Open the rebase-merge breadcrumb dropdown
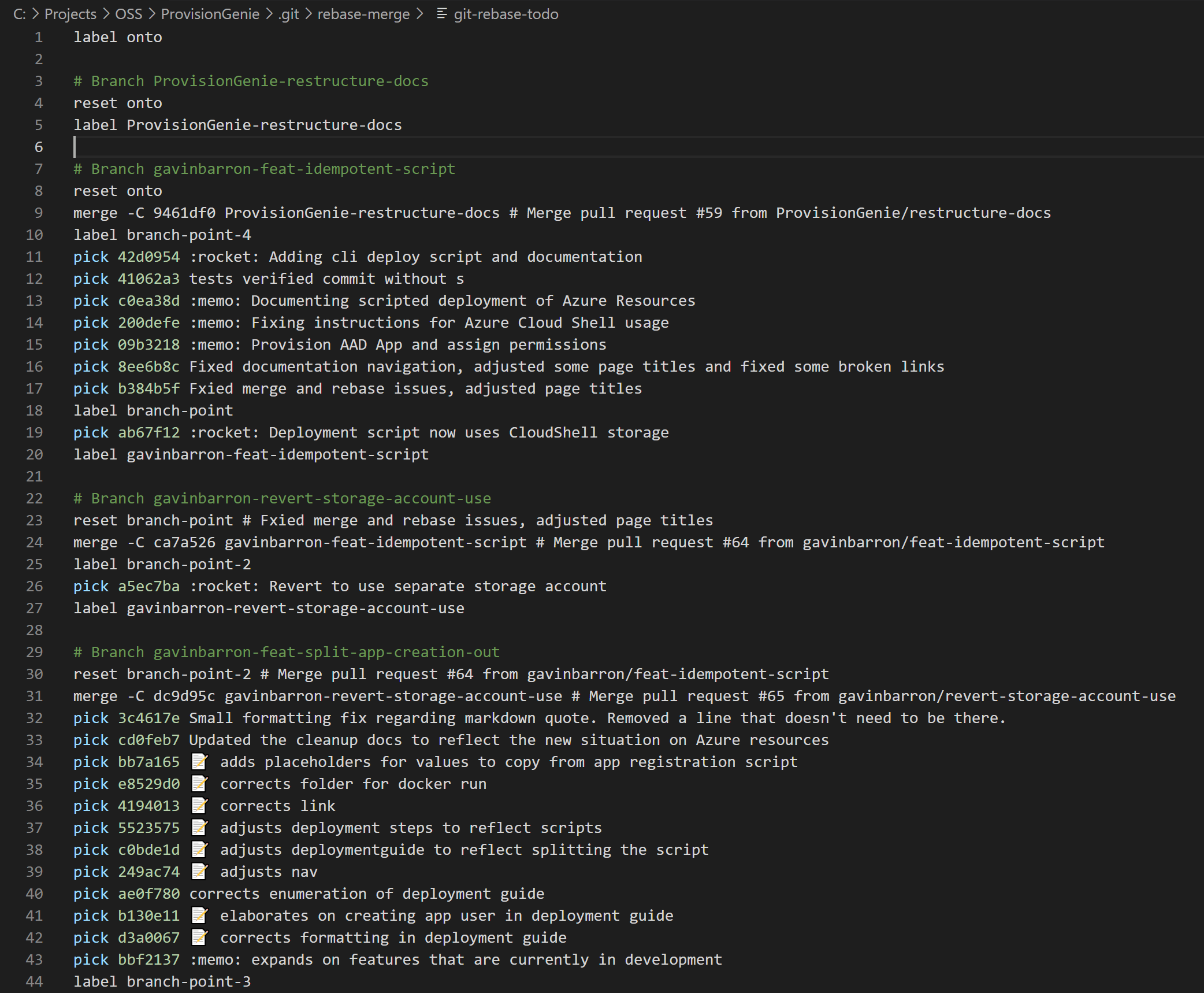 pyautogui.click(x=363, y=14)
